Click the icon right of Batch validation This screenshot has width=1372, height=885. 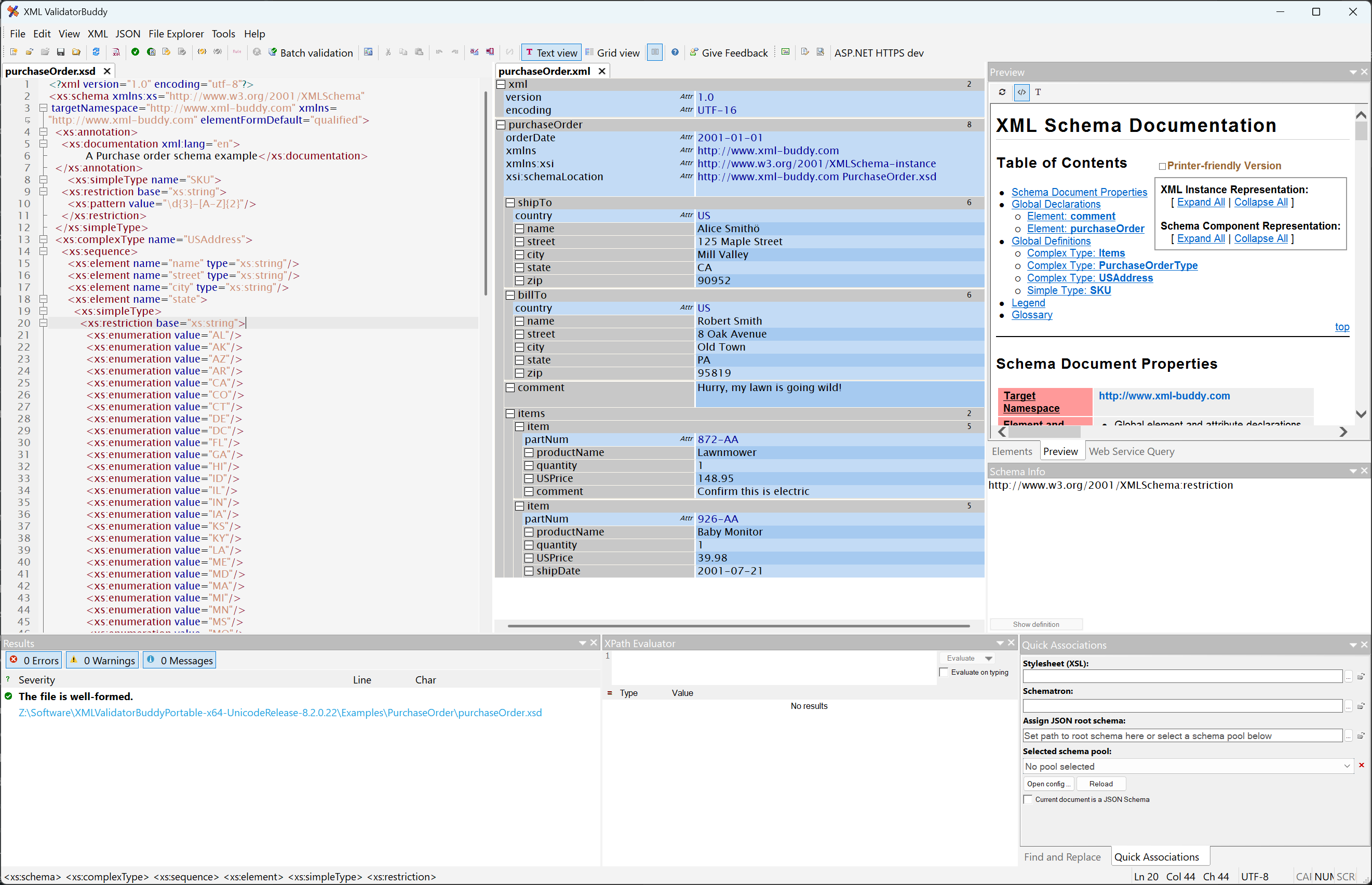368,52
